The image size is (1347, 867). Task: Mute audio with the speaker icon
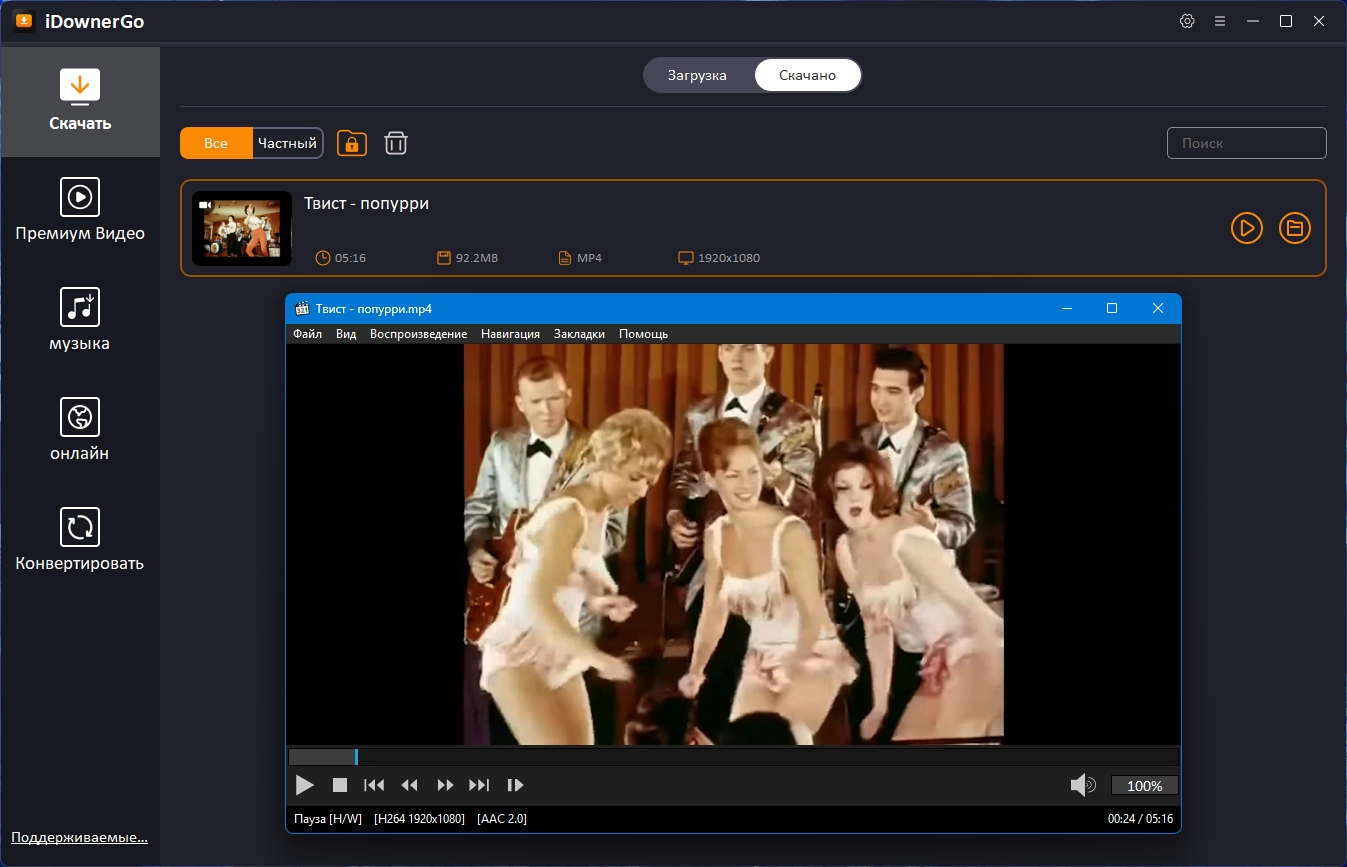pyautogui.click(x=1082, y=785)
